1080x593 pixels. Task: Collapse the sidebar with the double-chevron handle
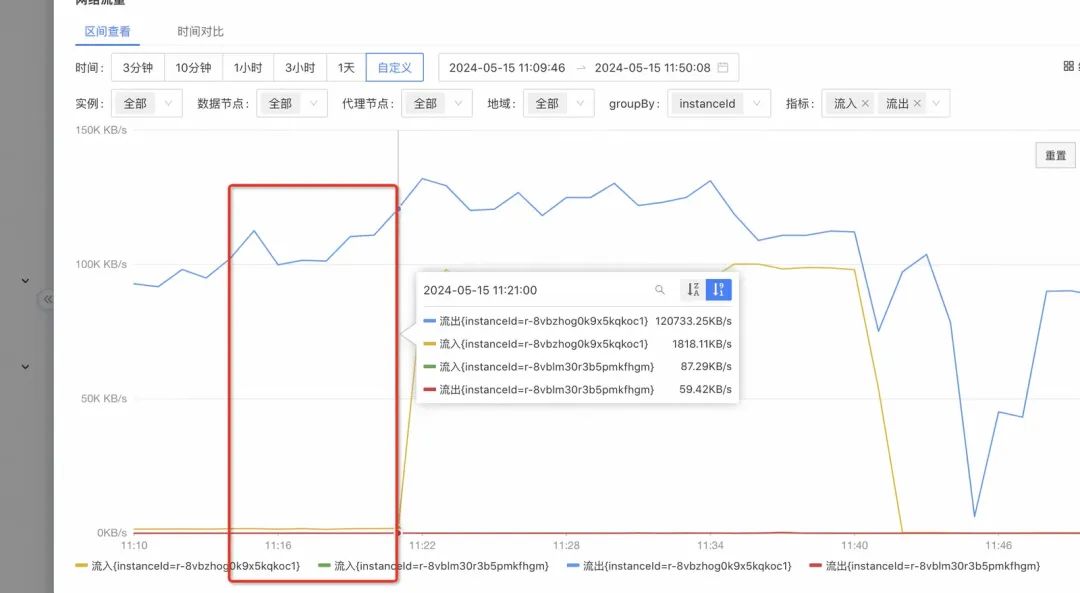(47, 299)
